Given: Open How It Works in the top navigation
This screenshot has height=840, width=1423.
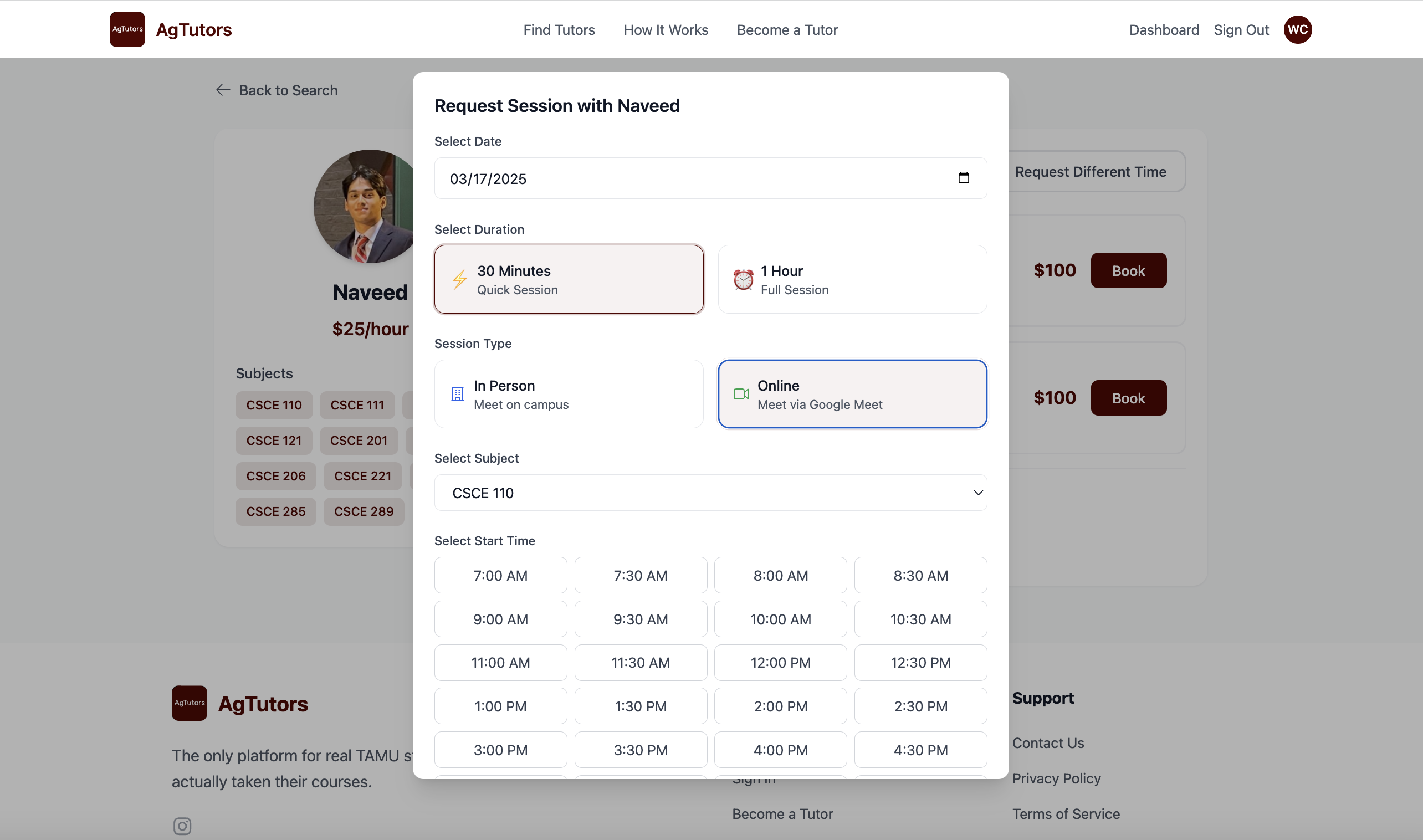Looking at the screenshot, I should 666,29.
